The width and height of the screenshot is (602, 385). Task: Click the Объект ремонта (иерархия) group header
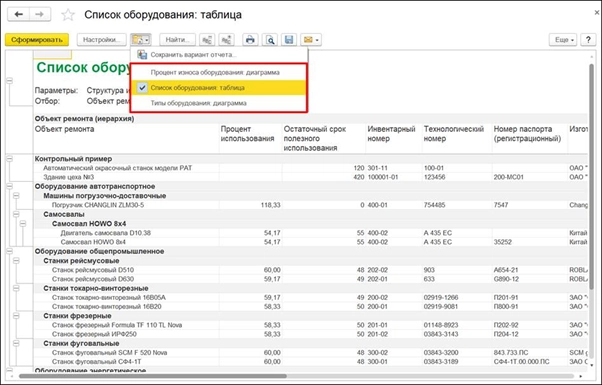84,119
